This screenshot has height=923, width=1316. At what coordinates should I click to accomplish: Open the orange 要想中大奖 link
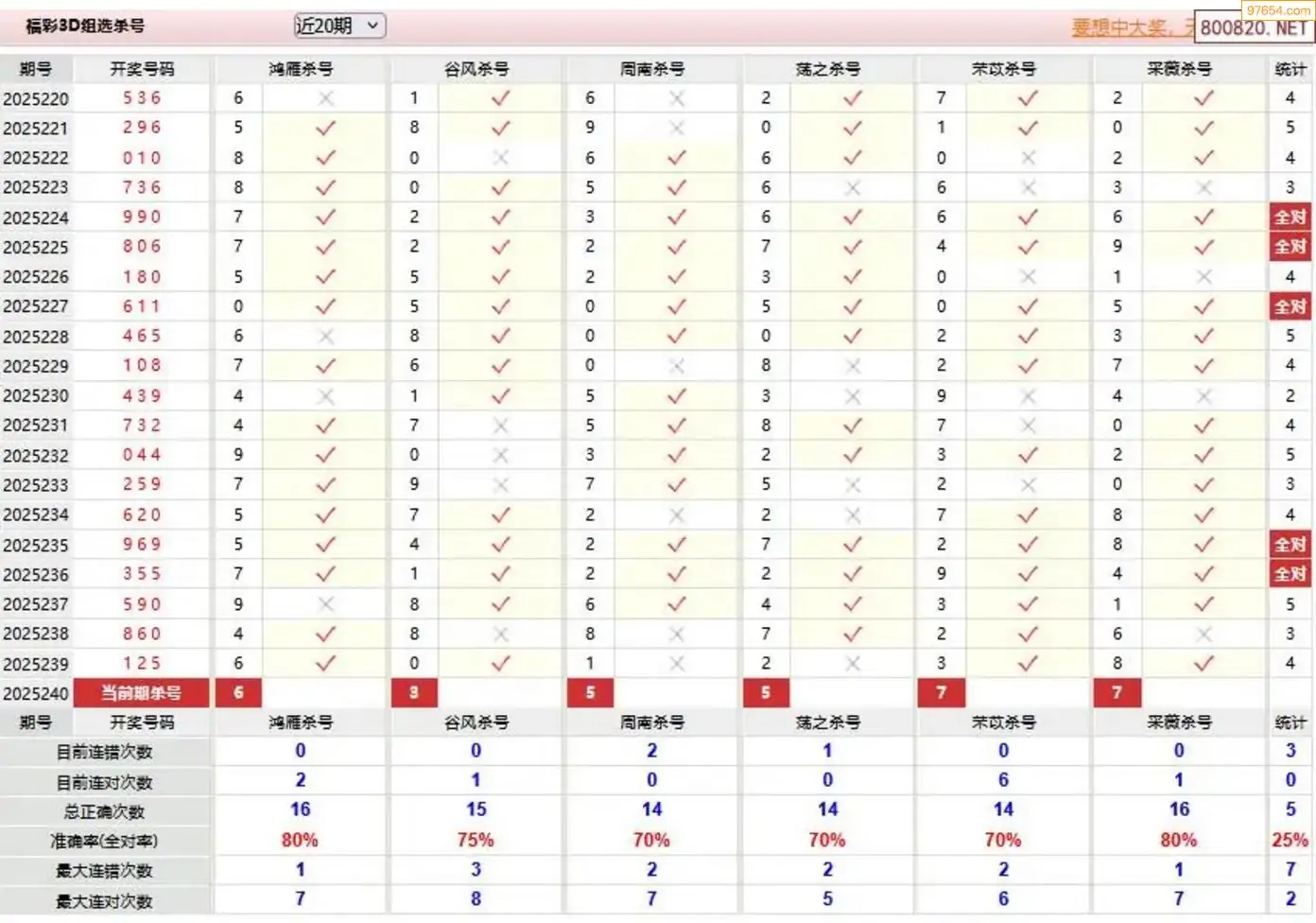click(x=1133, y=27)
